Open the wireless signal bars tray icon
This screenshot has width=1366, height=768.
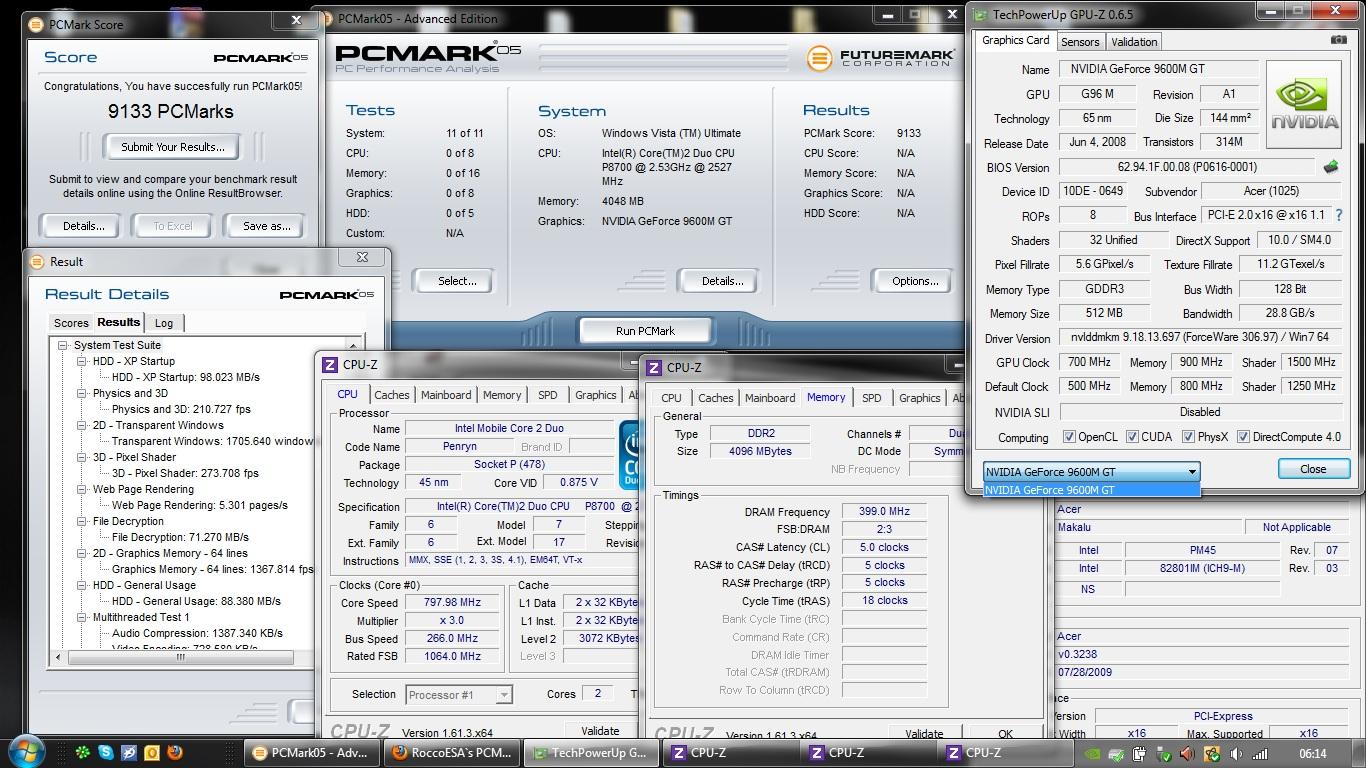pos(1260,754)
